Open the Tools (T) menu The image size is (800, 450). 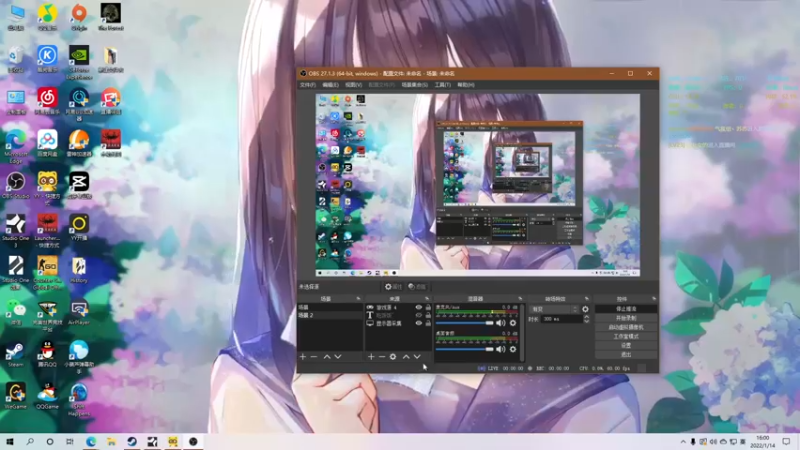442,85
